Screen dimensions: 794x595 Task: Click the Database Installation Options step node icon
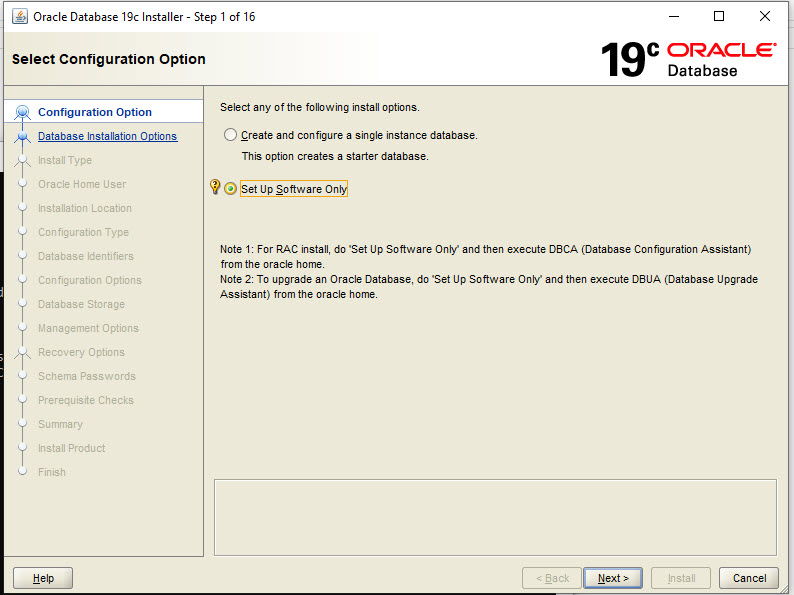(x=23, y=137)
